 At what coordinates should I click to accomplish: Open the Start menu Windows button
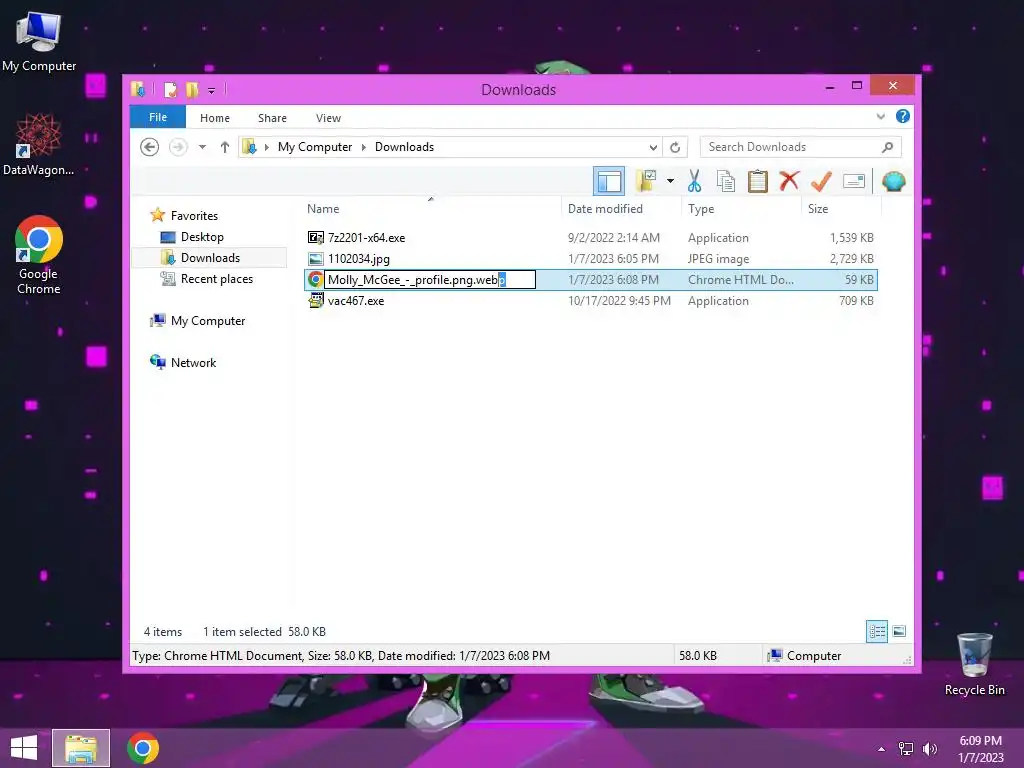(x=24, y=748)
